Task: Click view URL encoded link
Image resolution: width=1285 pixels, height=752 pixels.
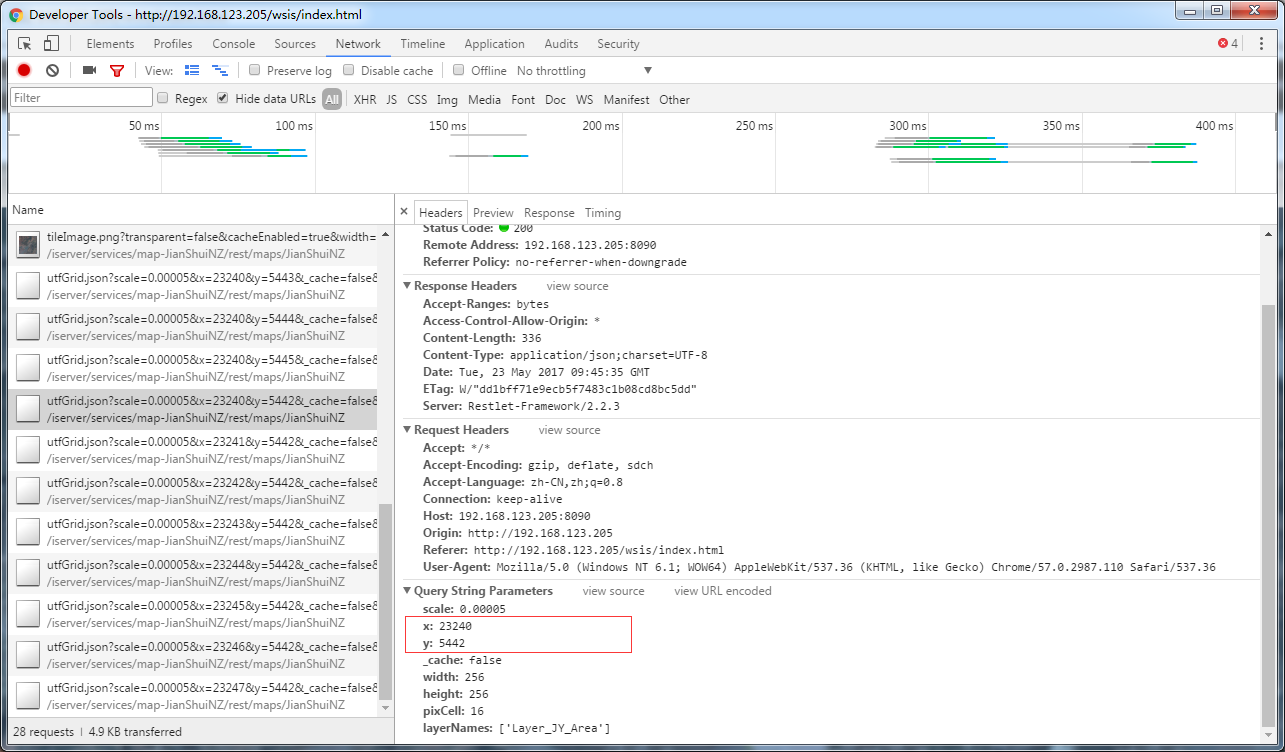Action: pos(722,591)
